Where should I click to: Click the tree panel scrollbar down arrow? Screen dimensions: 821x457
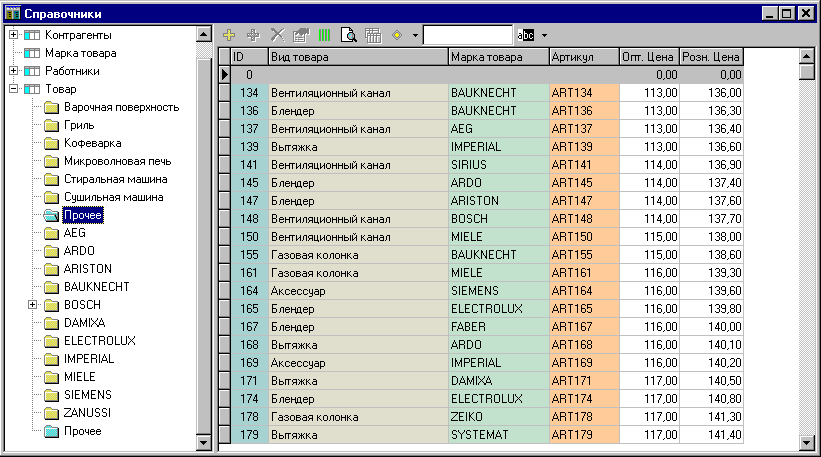[x=204, y=443]
